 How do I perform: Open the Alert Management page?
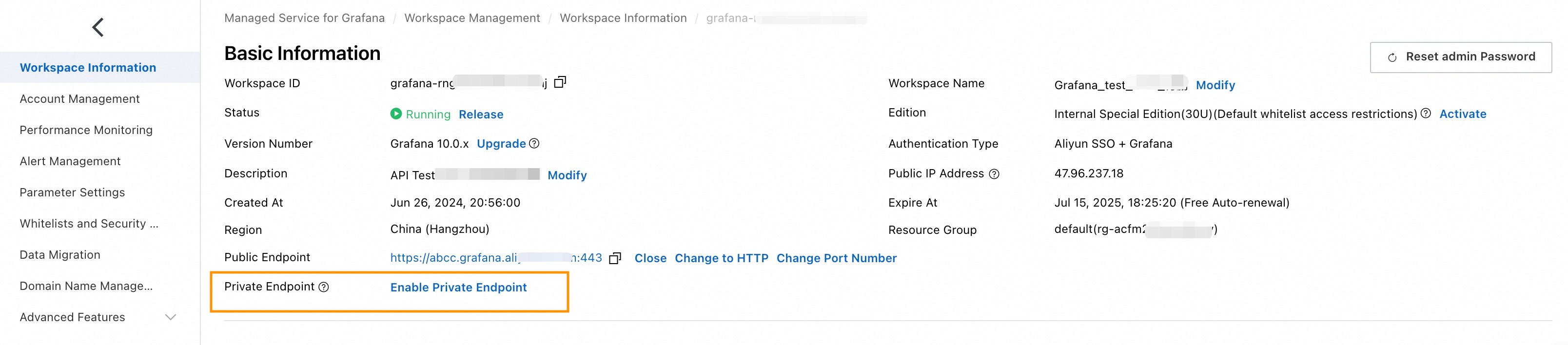pos(70,161)
